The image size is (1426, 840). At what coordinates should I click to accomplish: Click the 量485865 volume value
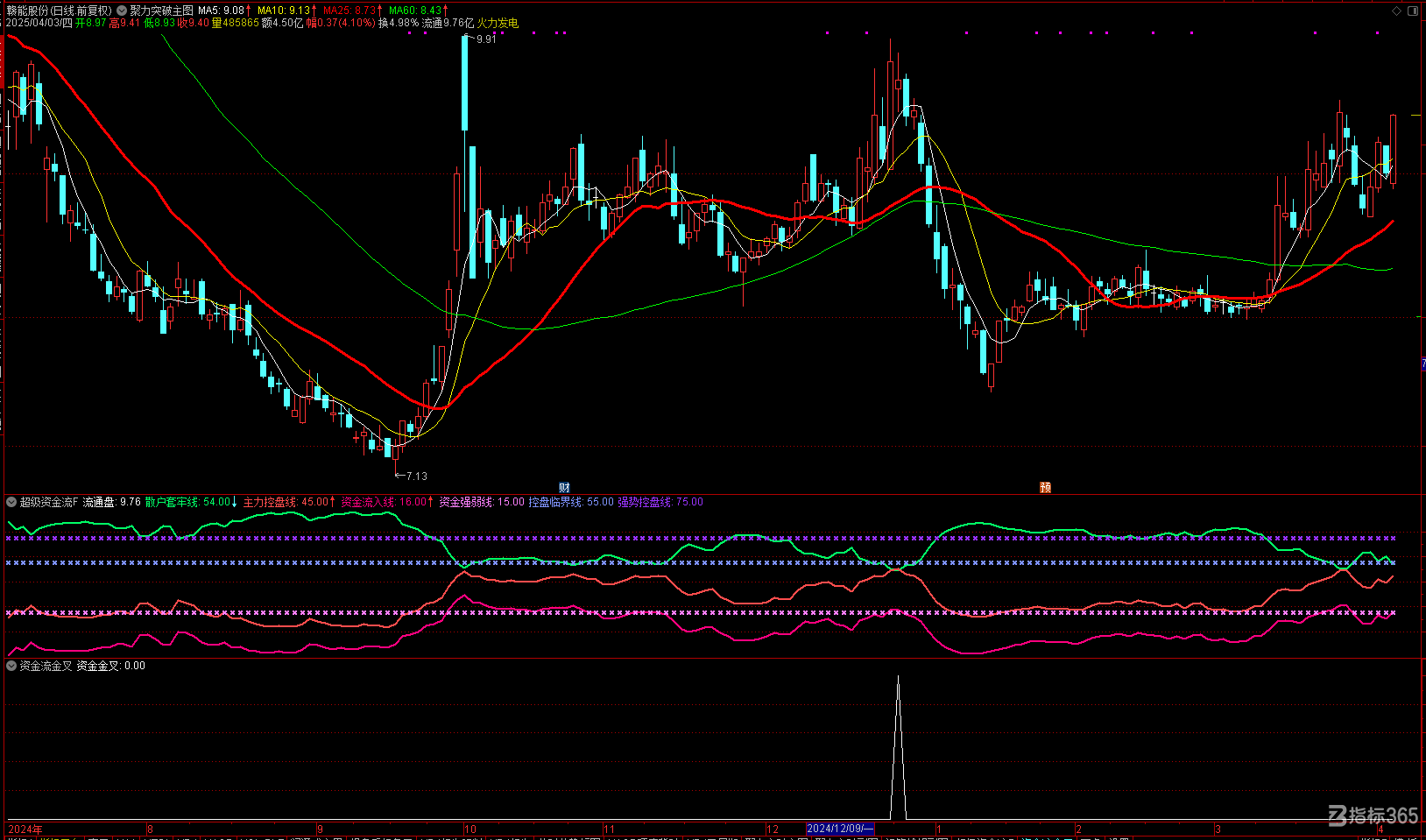236,23
